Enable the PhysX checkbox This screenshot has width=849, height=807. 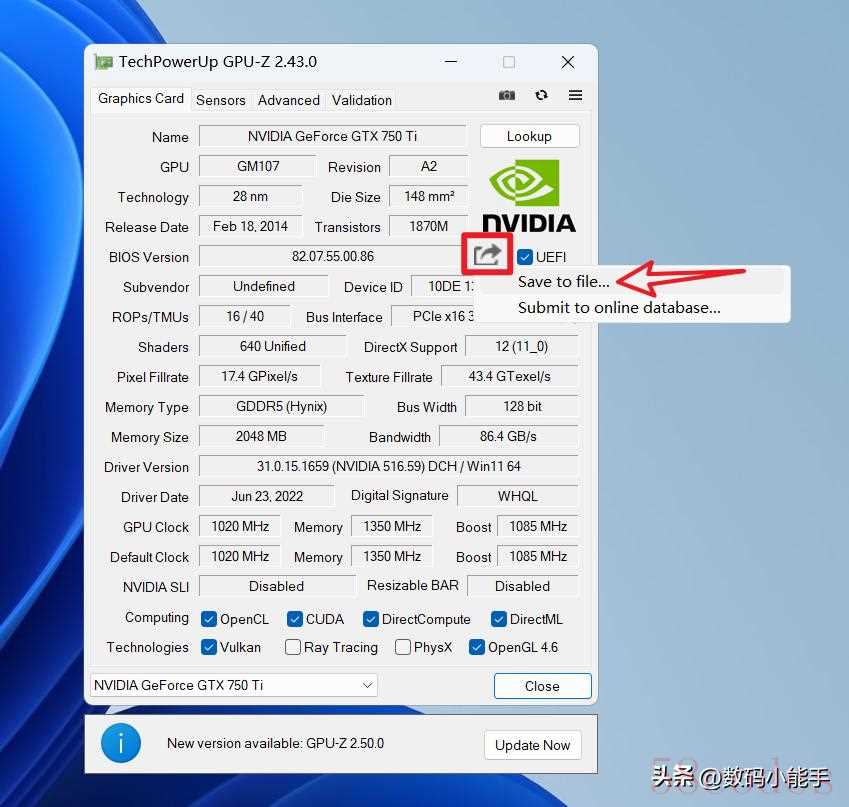pos(403,647)
